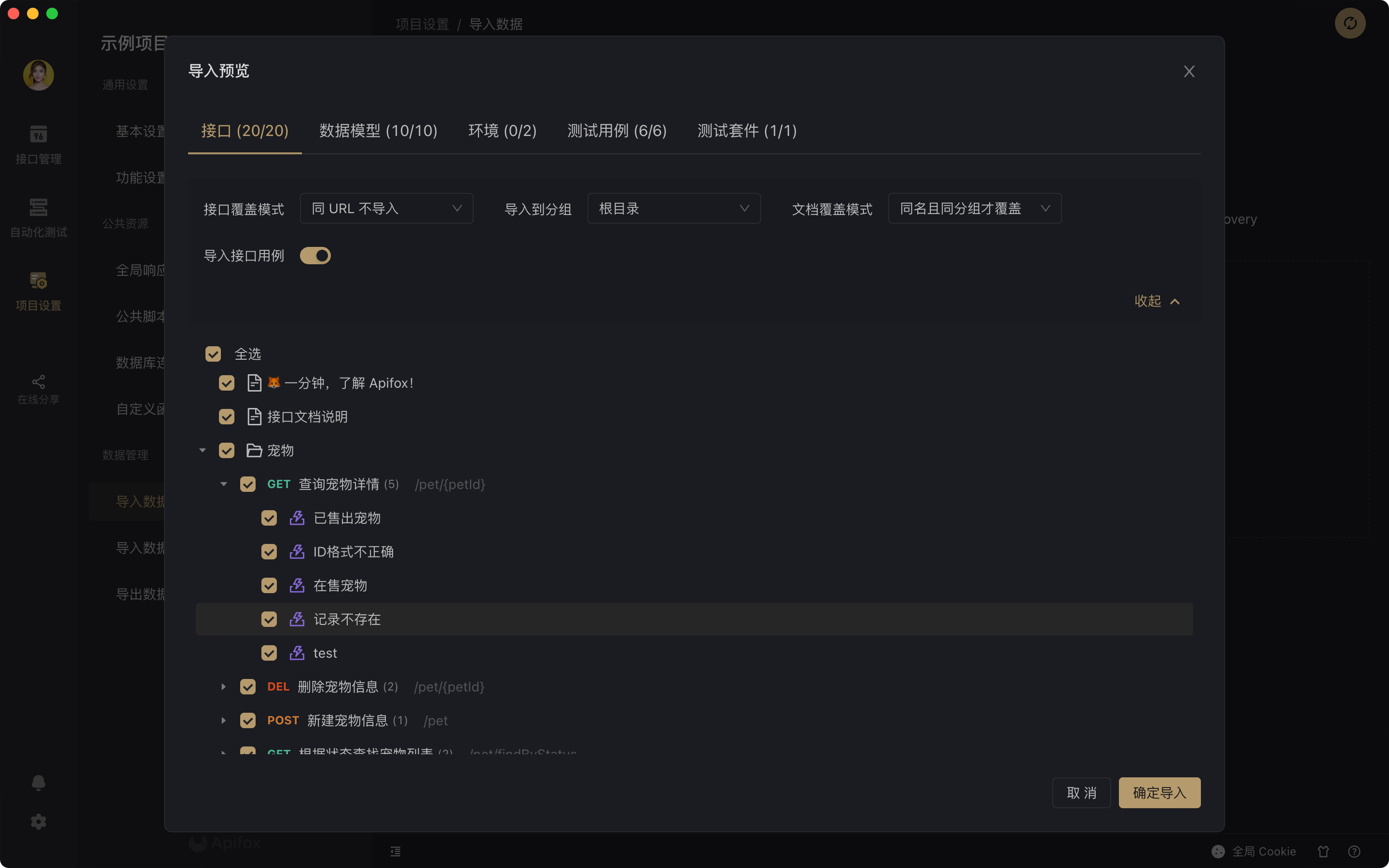Click the 在线分享 share icon
The image size is (1389, 868).
click(39, 382)
